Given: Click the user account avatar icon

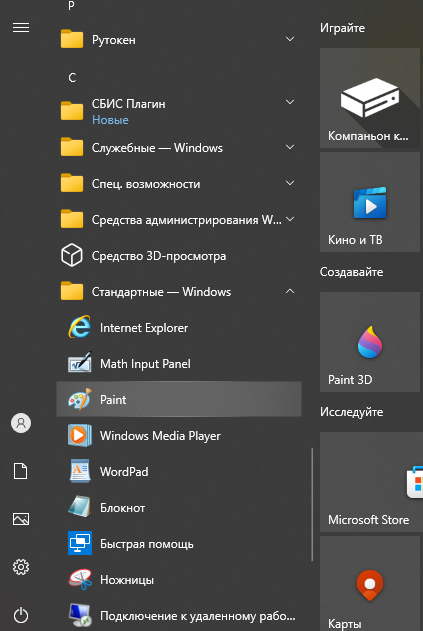Looking at the screenshot, I should point(21,423).
